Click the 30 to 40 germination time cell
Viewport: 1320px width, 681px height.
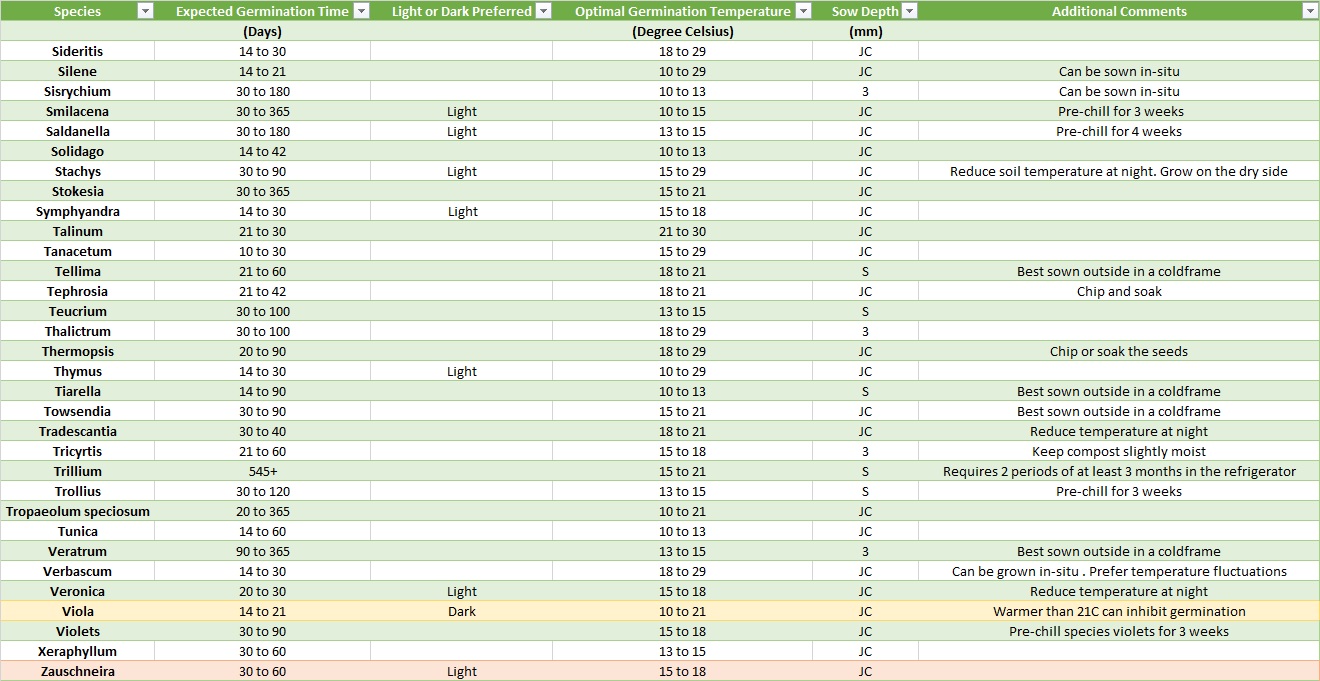263,431
